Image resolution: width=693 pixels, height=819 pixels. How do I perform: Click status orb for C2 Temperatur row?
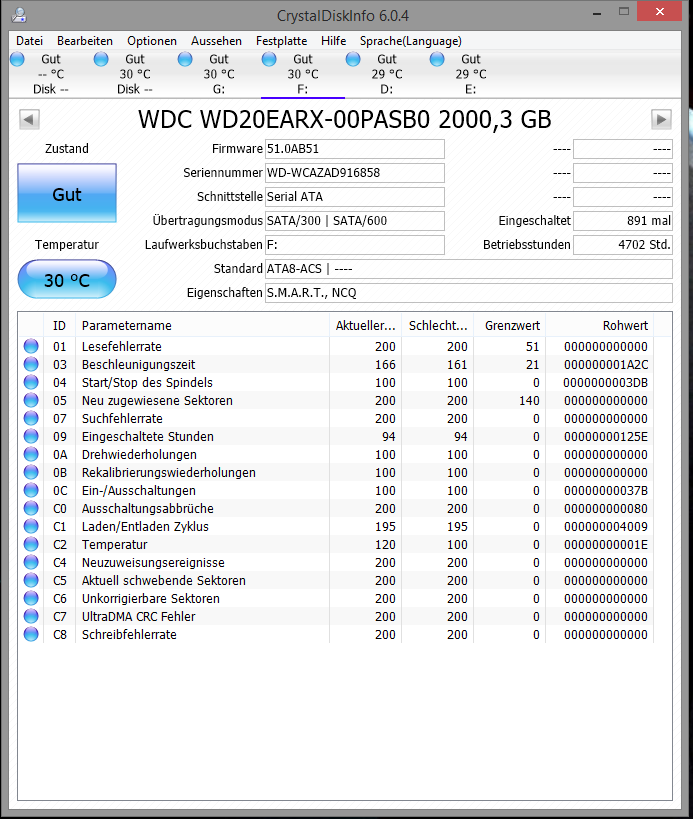[x=31, y=544]
